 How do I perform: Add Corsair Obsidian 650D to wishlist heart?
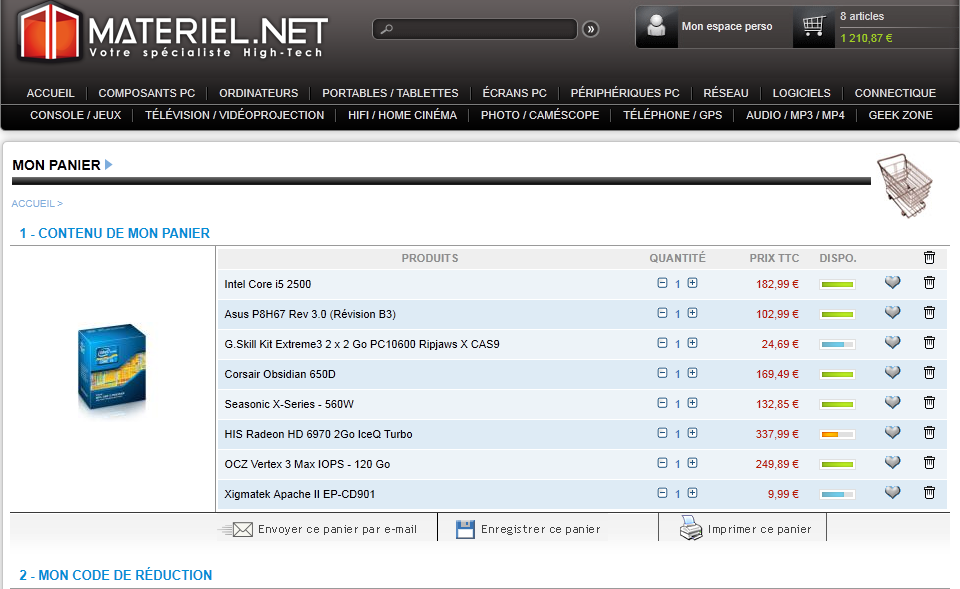pyautogui.click(x=892, y=373)
